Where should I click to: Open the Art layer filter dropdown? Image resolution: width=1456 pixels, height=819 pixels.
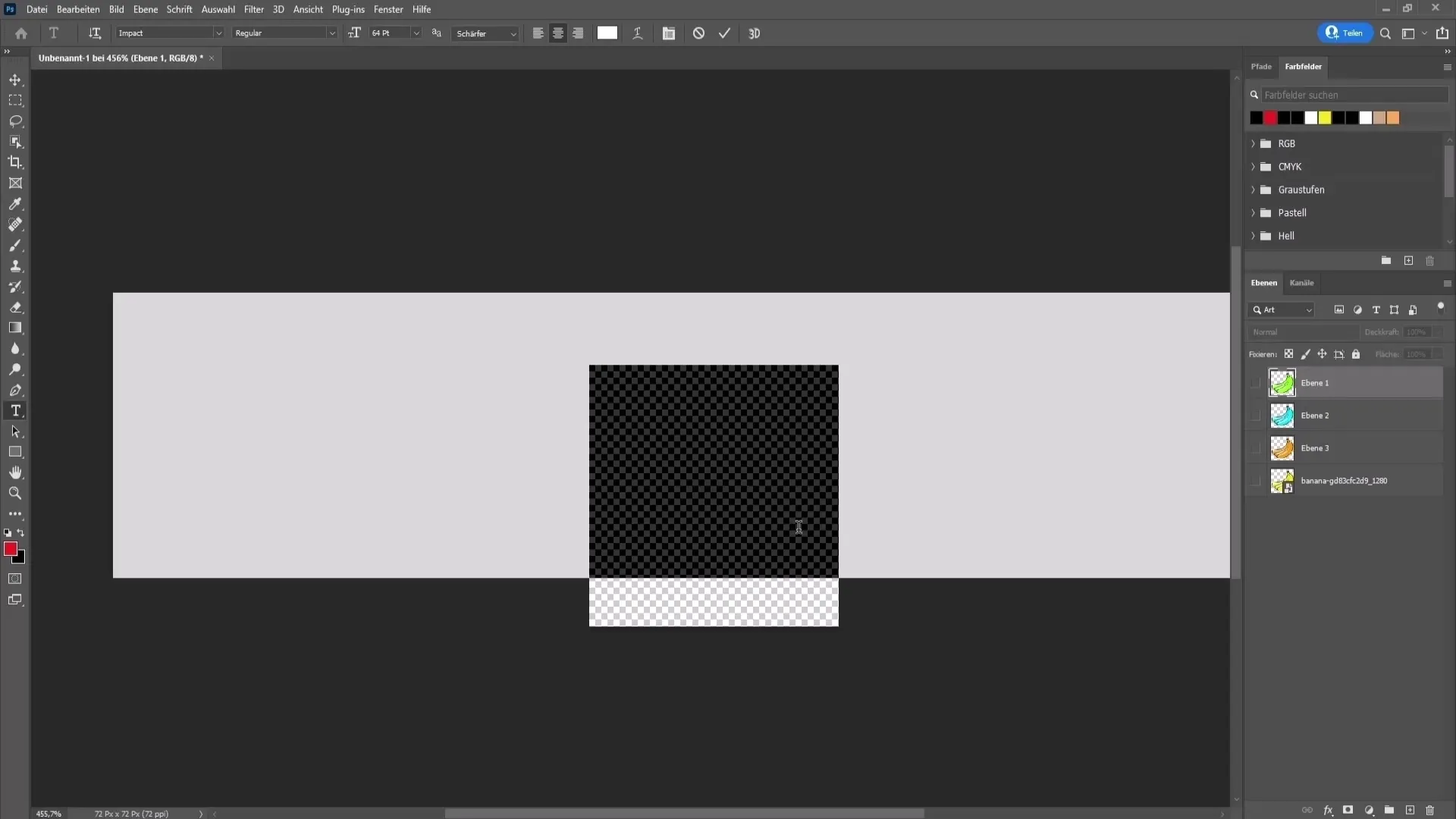(x=1281, y=310)
